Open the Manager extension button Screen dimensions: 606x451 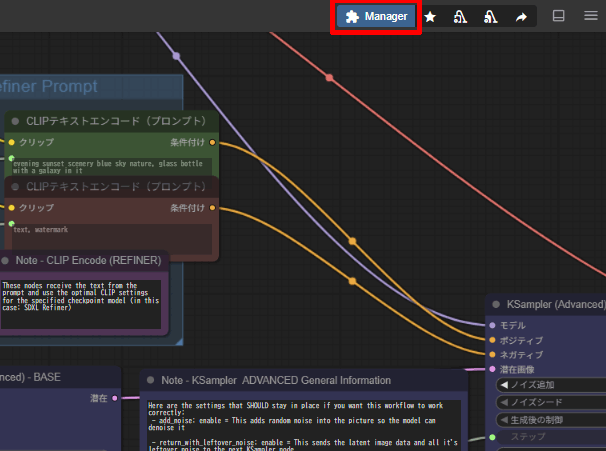[376, 17]
